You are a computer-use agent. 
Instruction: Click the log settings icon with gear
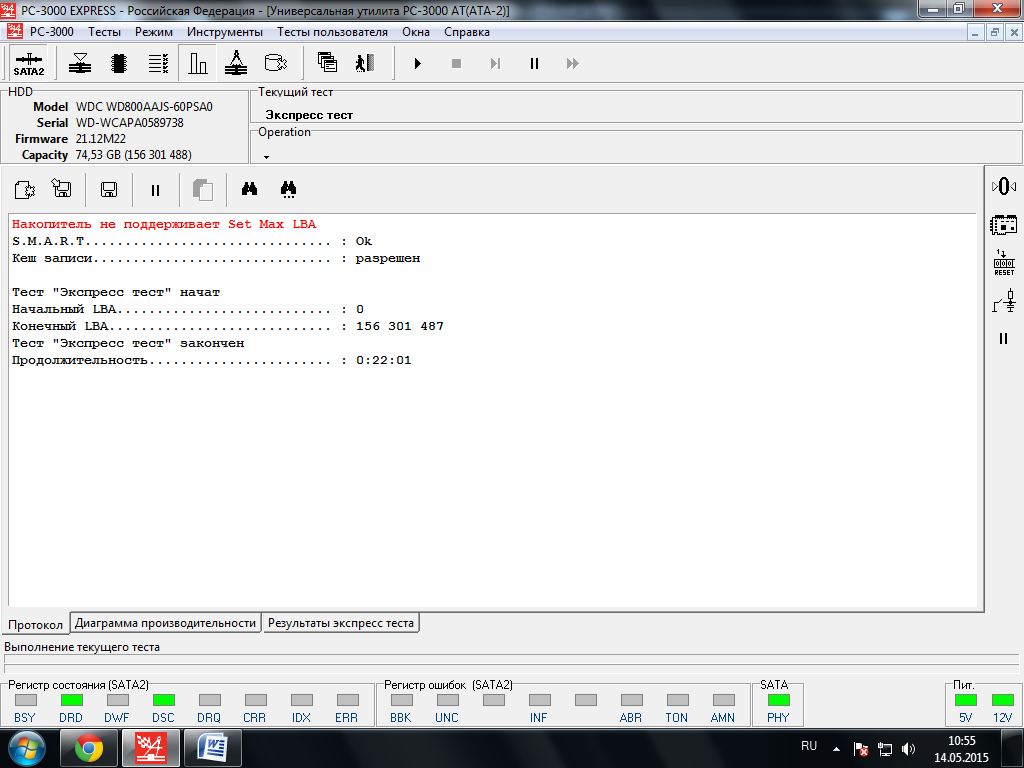point(25,190)
